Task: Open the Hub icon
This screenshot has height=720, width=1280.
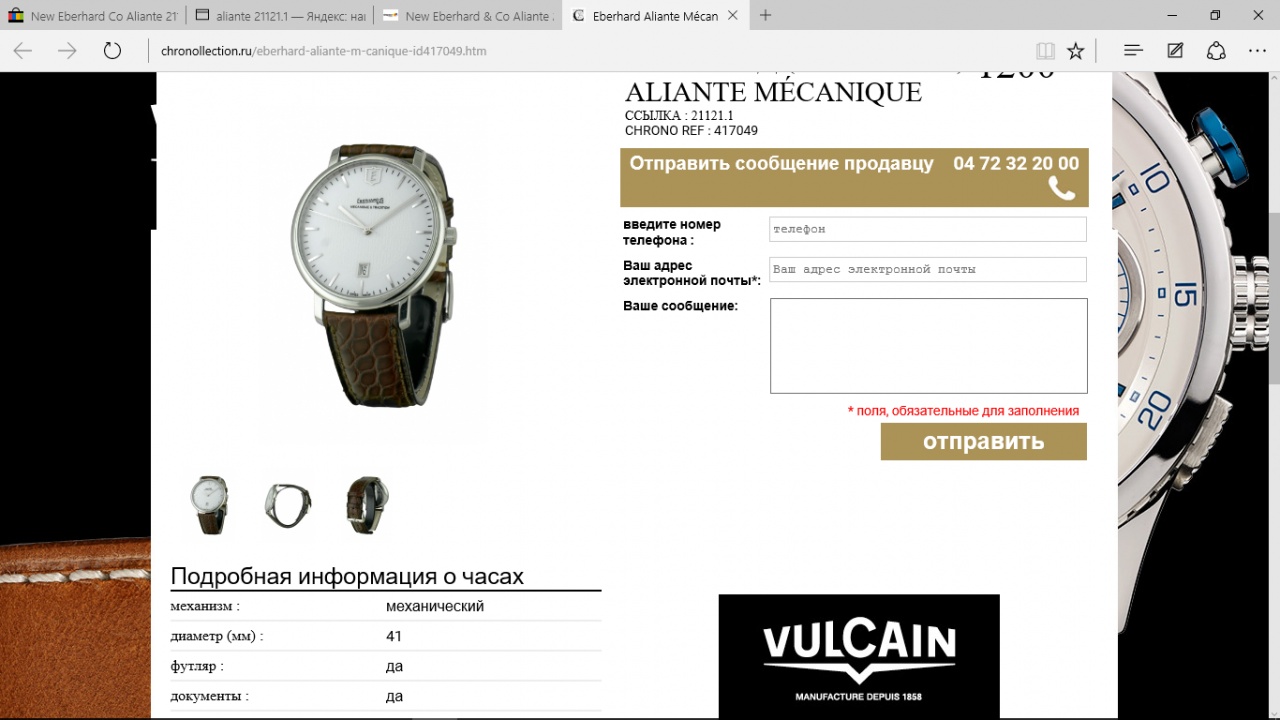Action: coord(1133,51)
